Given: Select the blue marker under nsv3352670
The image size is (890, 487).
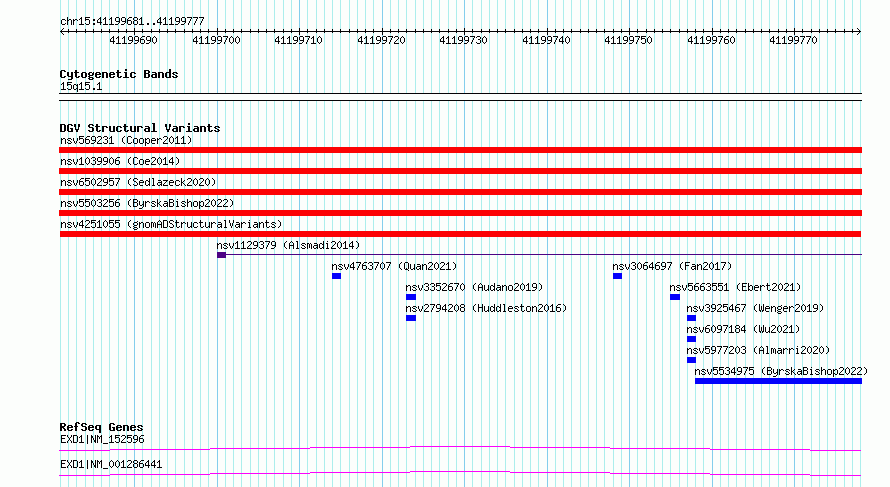Looking at the screenshot, I should click(x=411, y=297).
